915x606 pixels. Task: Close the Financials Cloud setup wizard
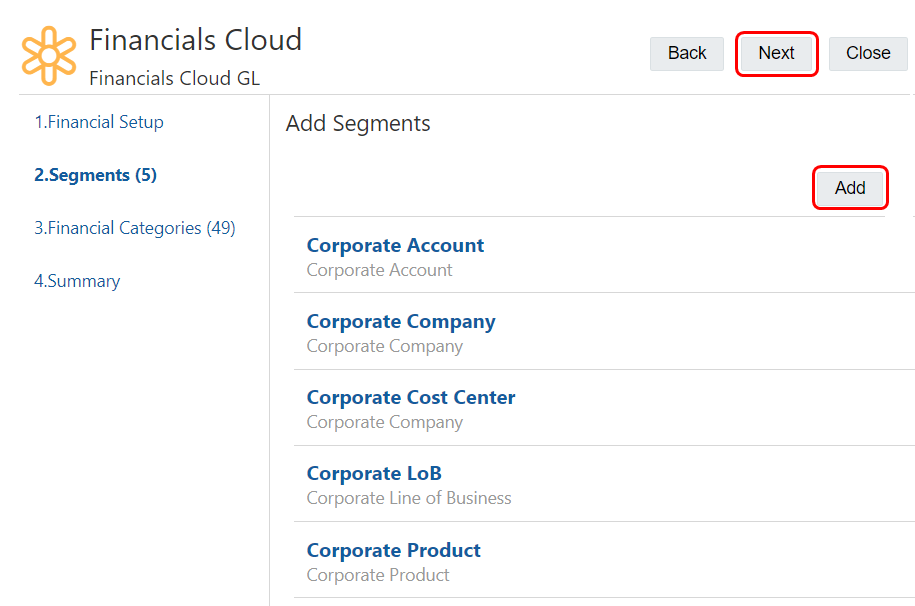coord(868,54)
